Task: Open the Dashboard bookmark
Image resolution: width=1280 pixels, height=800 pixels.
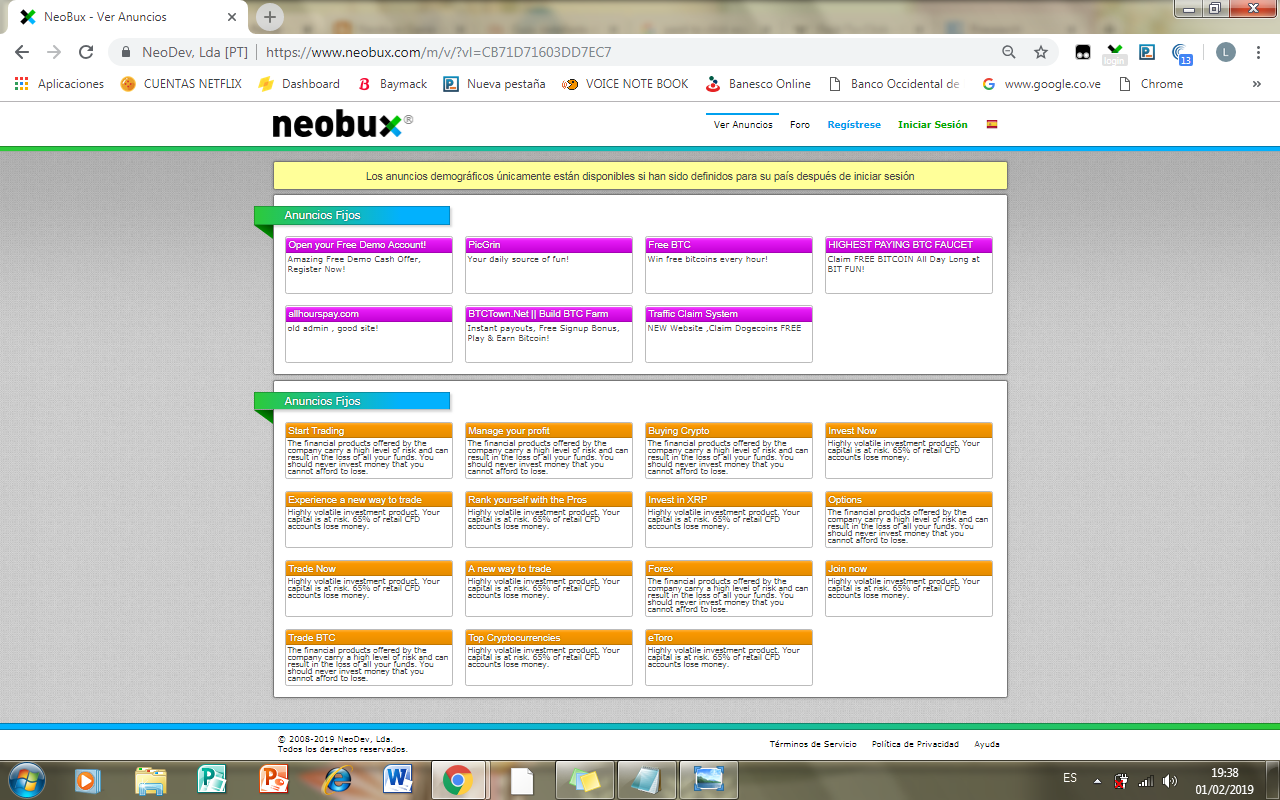Action: point(299,84)
